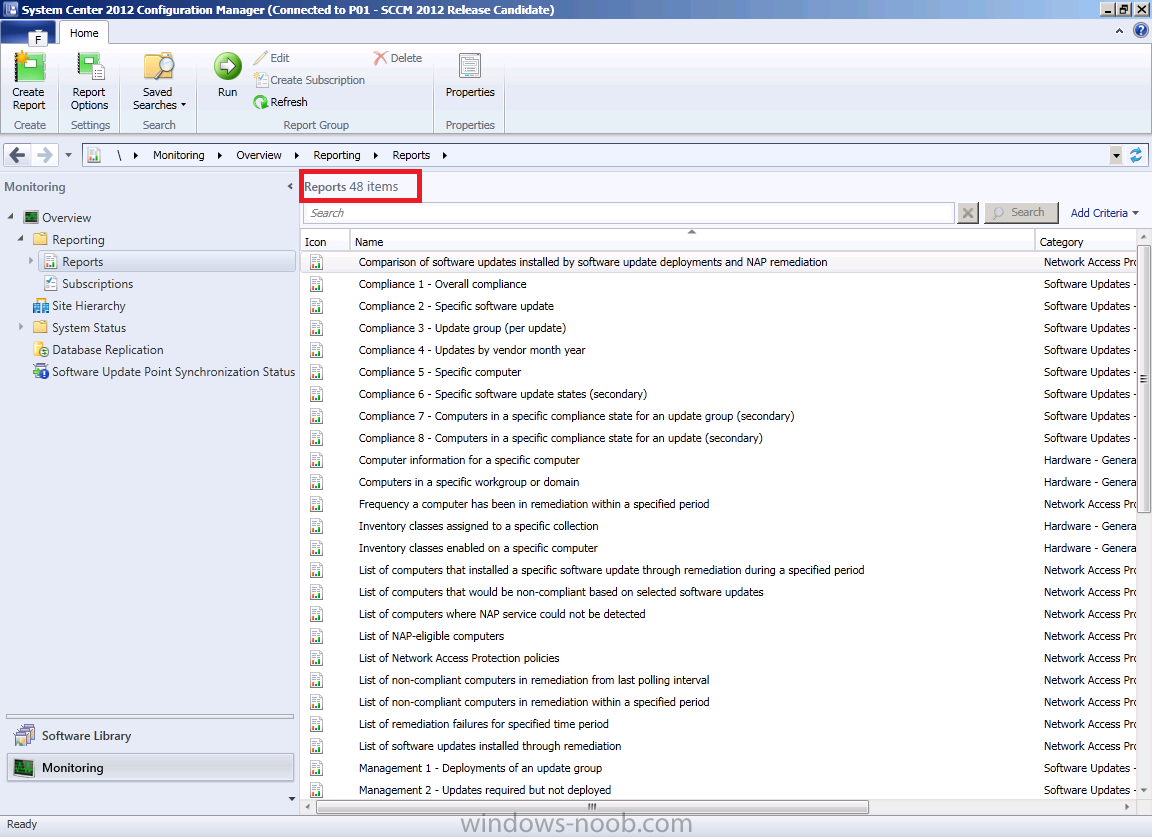The width and height of the screenshot is (1152, 838).
Task: Switch to the Software Library workspace
Action: [x=150, y=735]
